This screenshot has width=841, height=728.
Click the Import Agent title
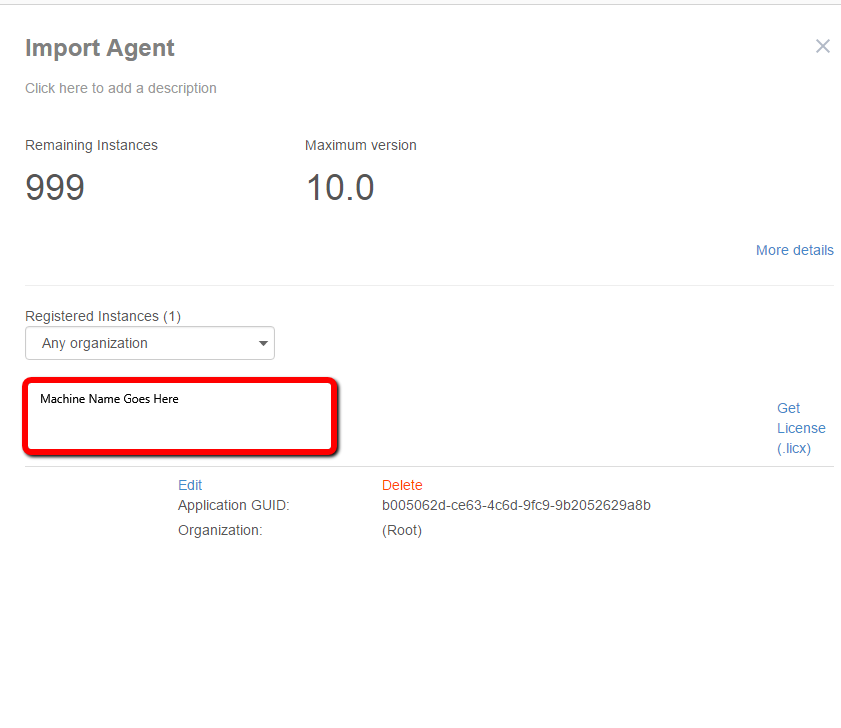[x=100, y=48]
